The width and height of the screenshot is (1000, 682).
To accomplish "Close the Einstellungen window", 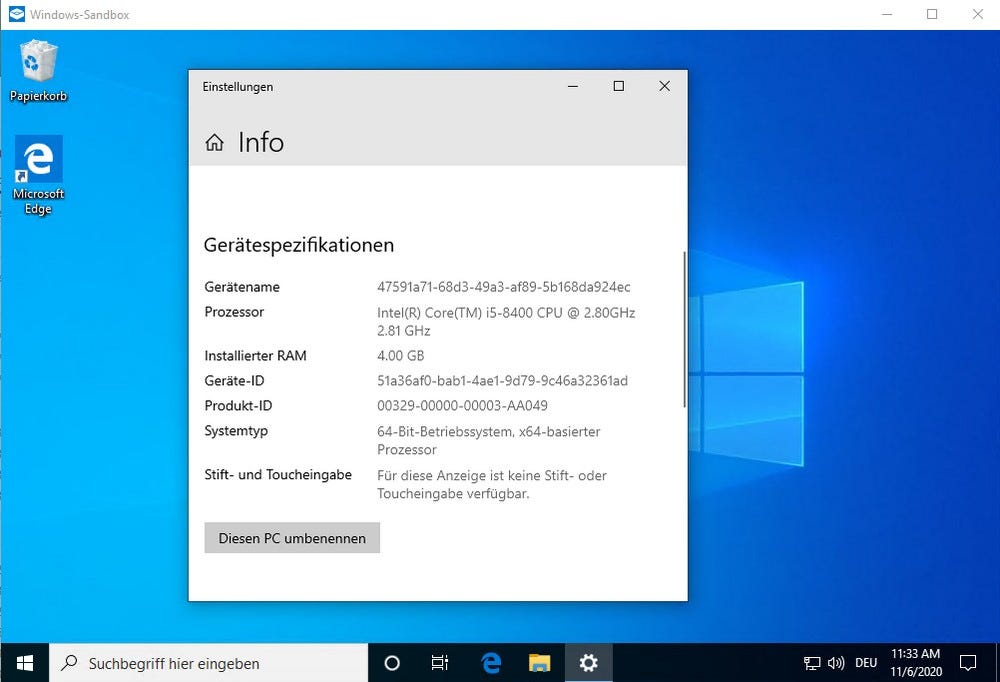I will pos(665,86).
